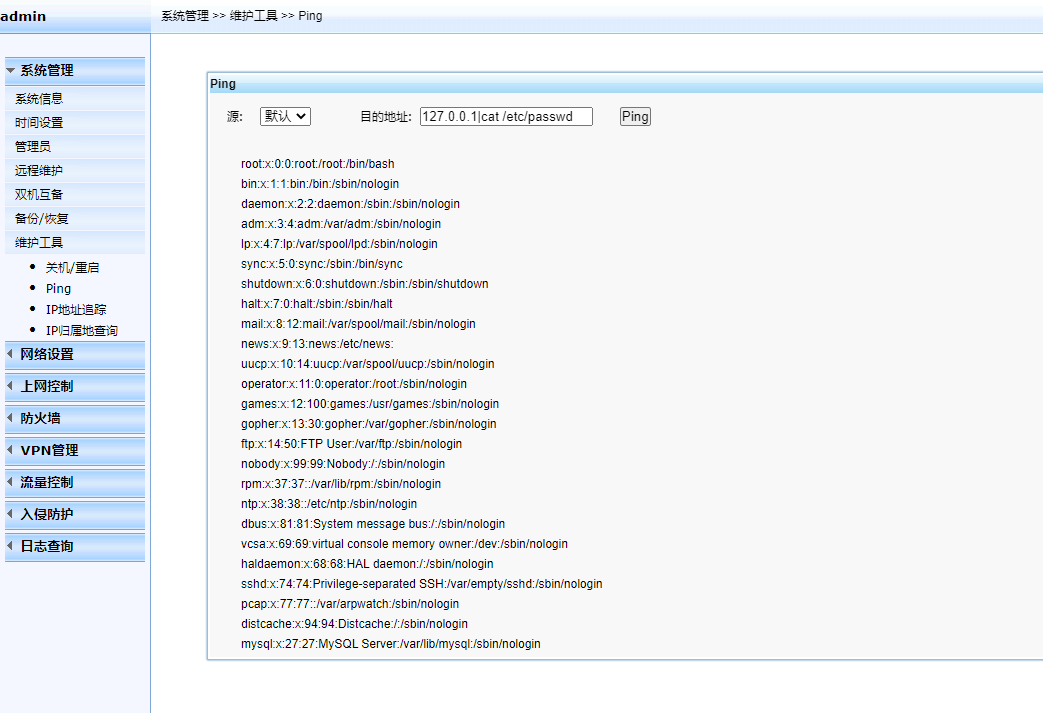Click the distcache:x:94:94 output line
Screen dimensions: 1043x713
[x=355, y=624]
